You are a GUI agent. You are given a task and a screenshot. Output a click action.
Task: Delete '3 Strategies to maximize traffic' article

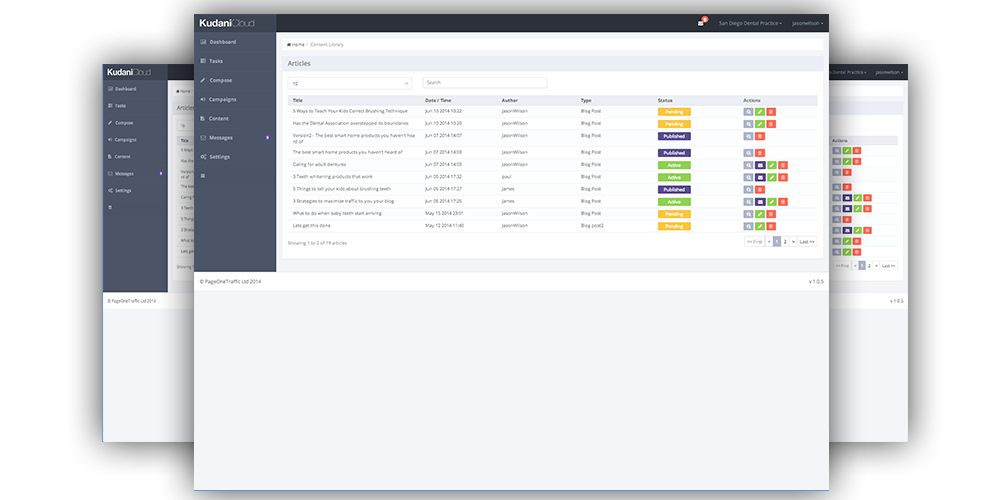click(x=783, y=202)
